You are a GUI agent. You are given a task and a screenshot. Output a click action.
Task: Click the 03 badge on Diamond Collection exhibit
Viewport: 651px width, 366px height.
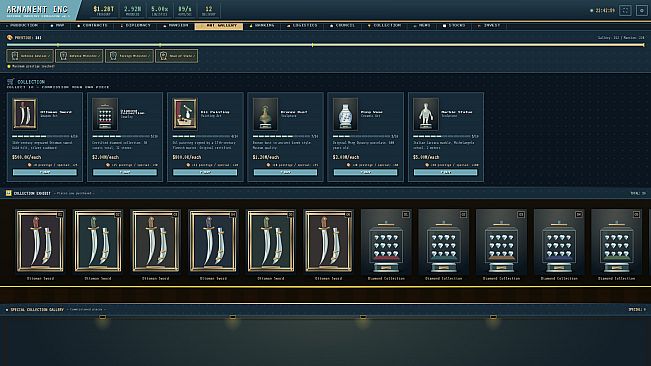(521, 215)
